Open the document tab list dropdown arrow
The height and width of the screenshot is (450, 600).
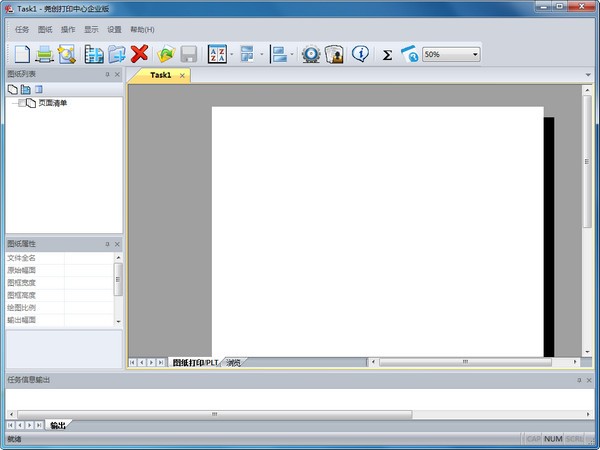pos(587,75)
